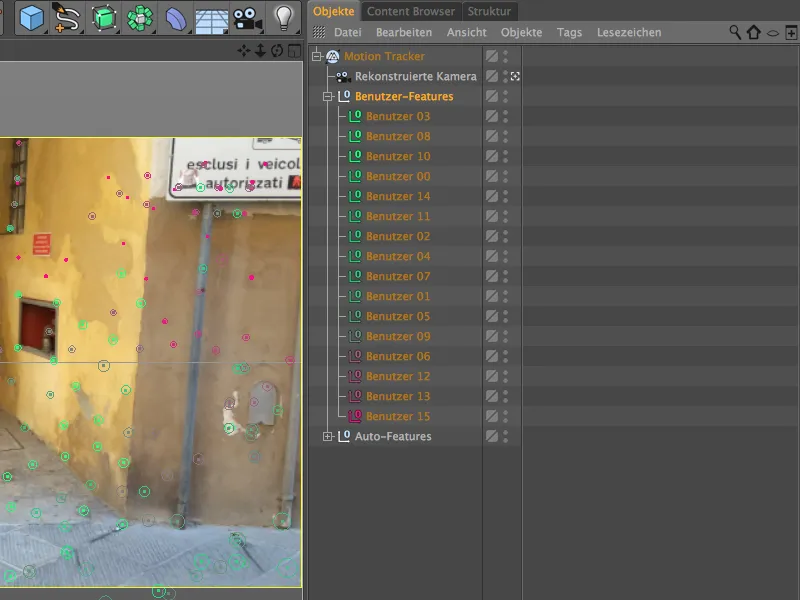
Task: Open the Lesezeichen menu
Action: pyautogui.click(x=629, y=32)
